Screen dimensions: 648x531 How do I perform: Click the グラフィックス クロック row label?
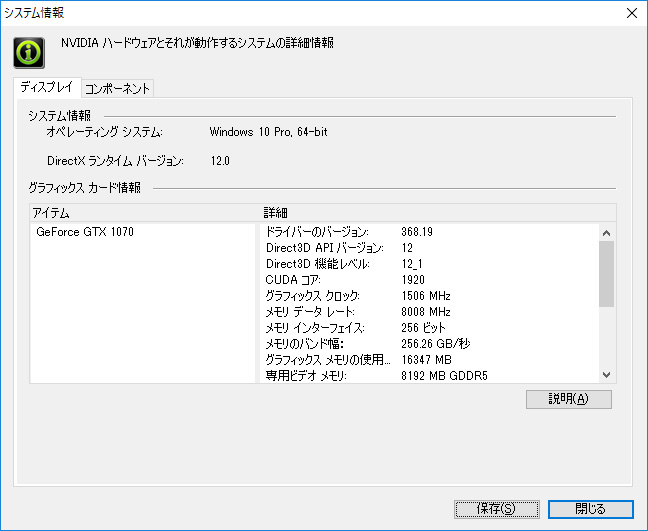tap(312, 296)
